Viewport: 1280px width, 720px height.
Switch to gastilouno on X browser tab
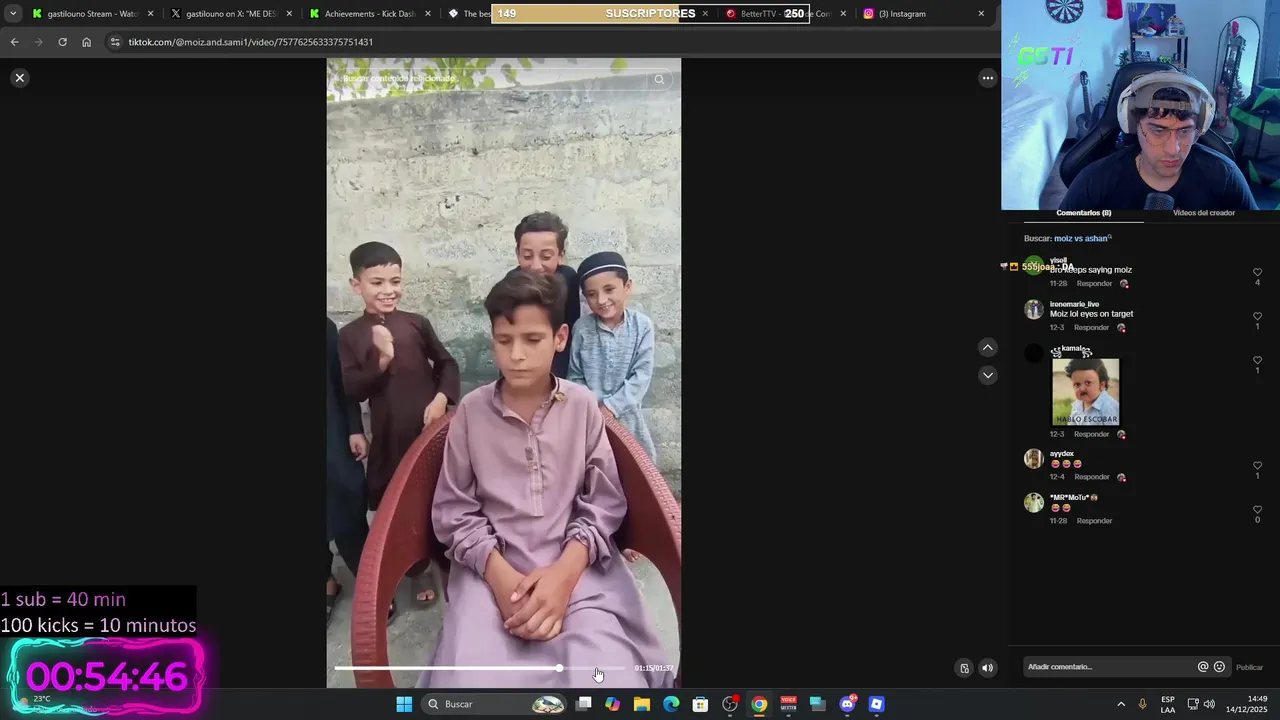tap(230, 14)
